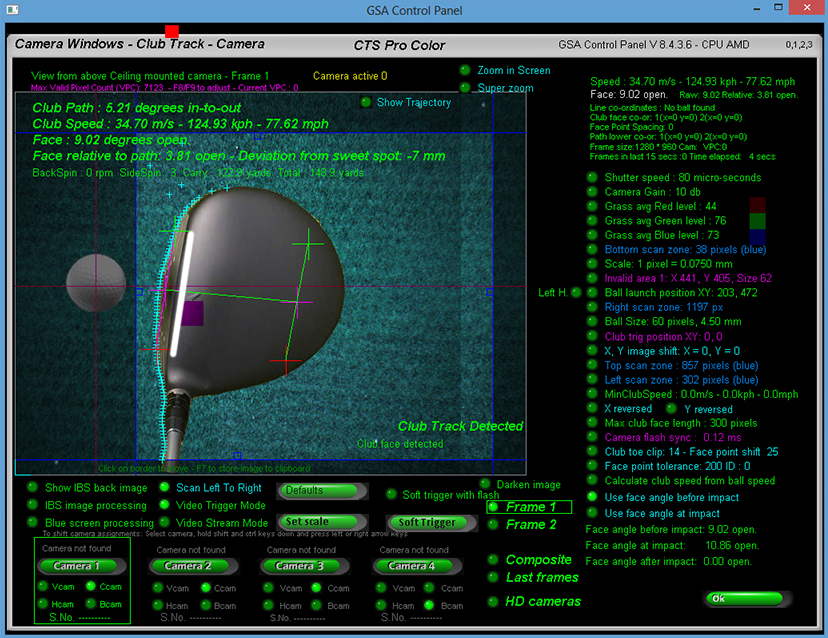The height and width of the screenshot is (638, 828).
Task: Click the GSA Control Panel title bar icon
Action: [x=12, y=10]
